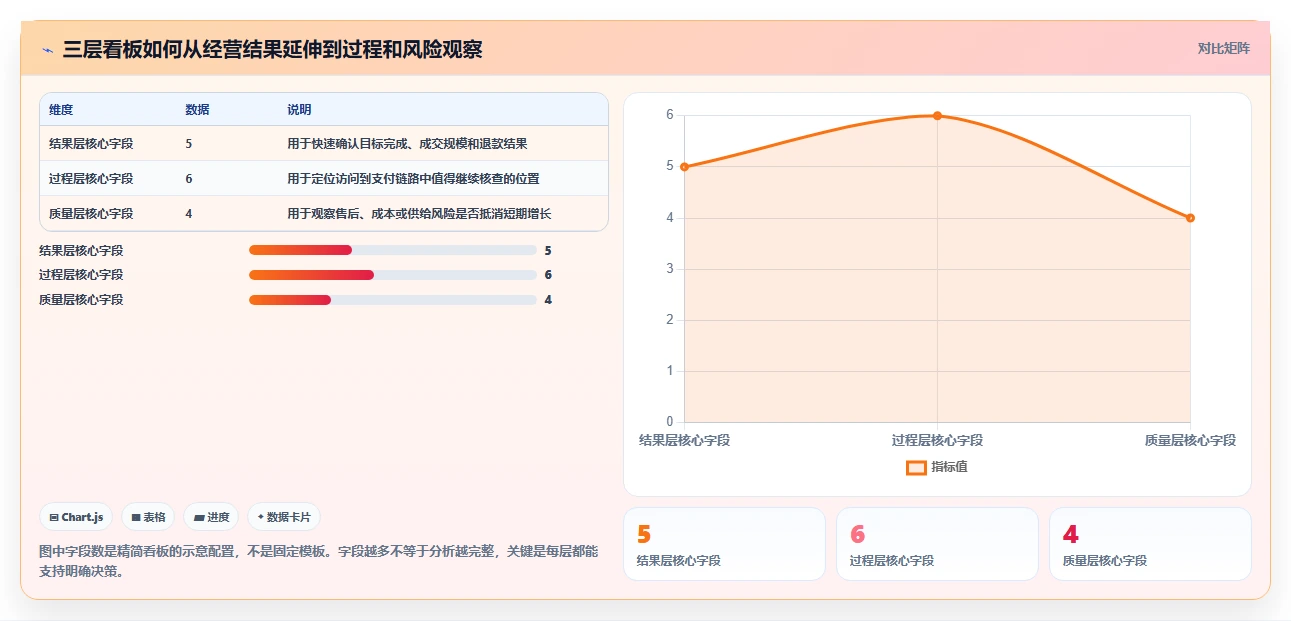This screenshot has width=1291, height=621.
Task: Click the footnote paragraph starting 图中字段数是精简看板
Action: click(x=319, y=562)
